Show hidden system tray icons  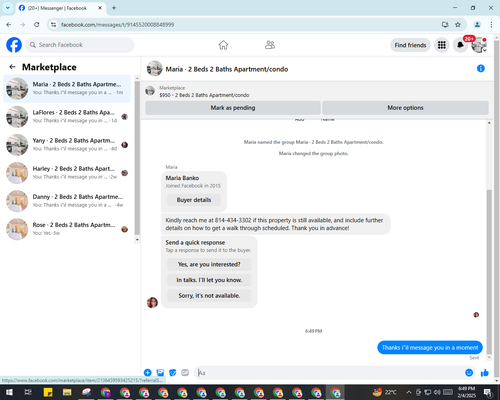[x=409, y=392]
